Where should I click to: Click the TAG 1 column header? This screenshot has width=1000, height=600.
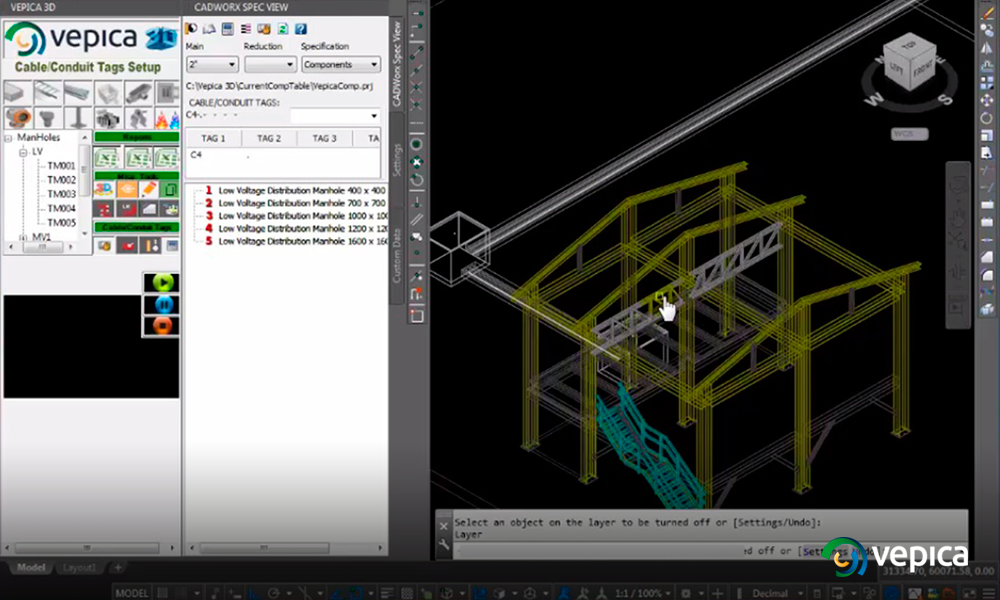tap(213, 138)
